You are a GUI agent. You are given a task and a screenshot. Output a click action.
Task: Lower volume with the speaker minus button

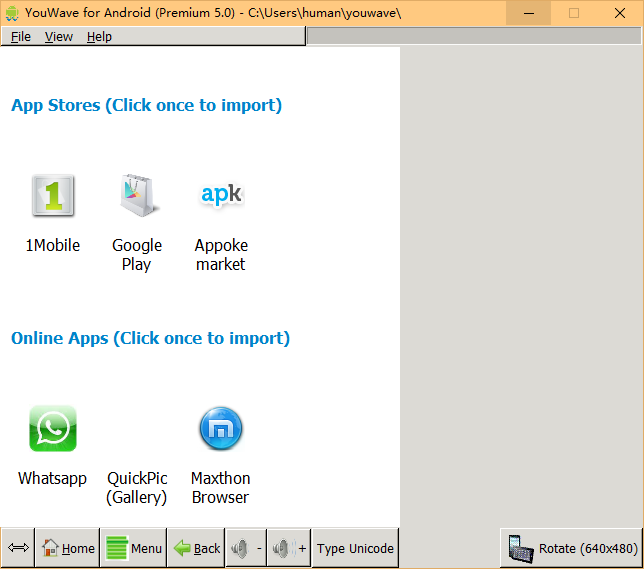245,548
